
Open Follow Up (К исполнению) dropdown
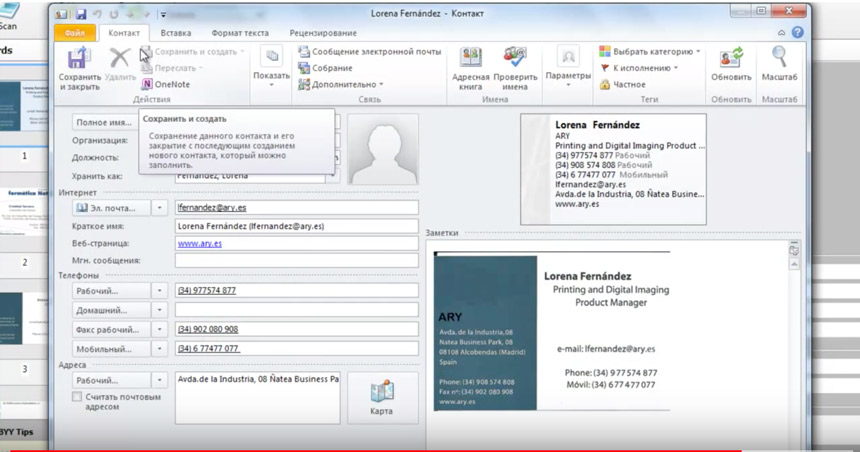point(676,68)
